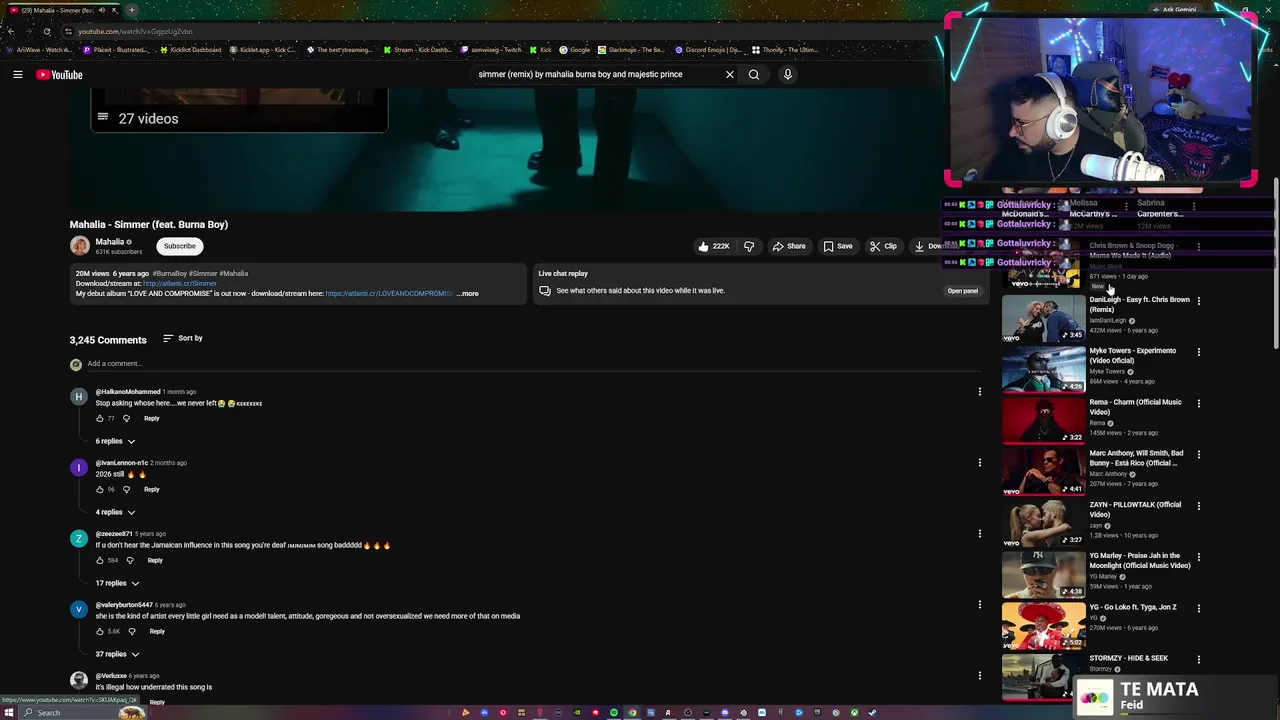Open the Windows Start button

tap(9, 713)
